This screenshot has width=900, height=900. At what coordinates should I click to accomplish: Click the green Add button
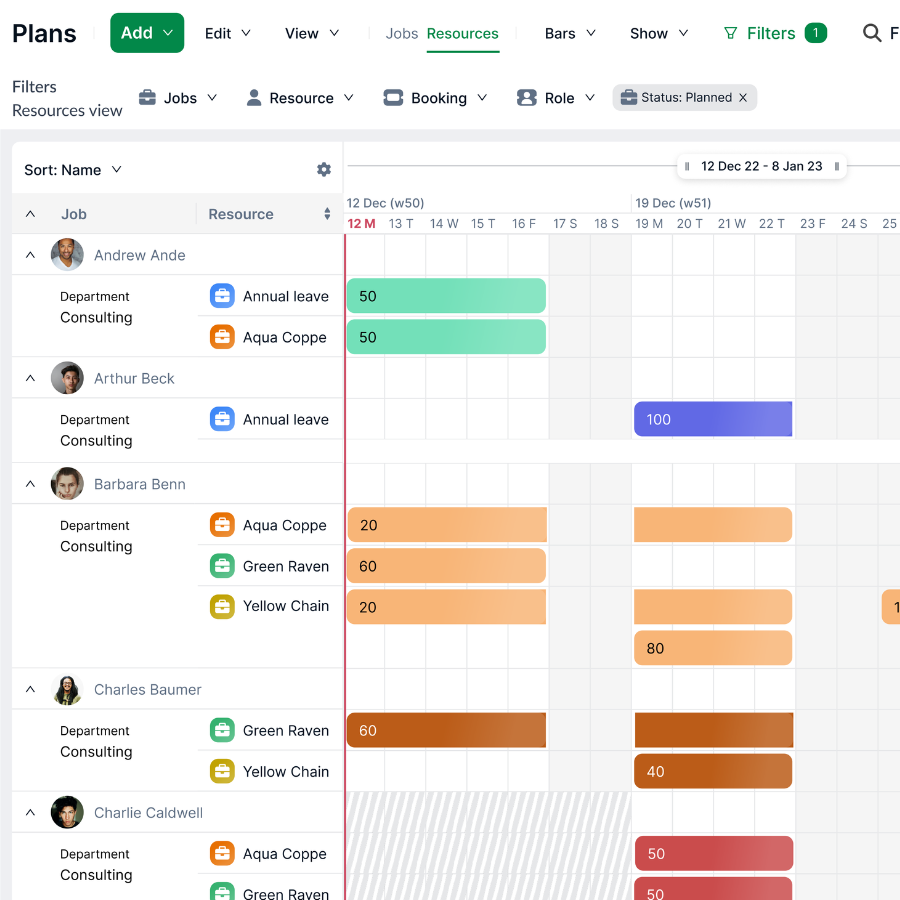point(146,32)
